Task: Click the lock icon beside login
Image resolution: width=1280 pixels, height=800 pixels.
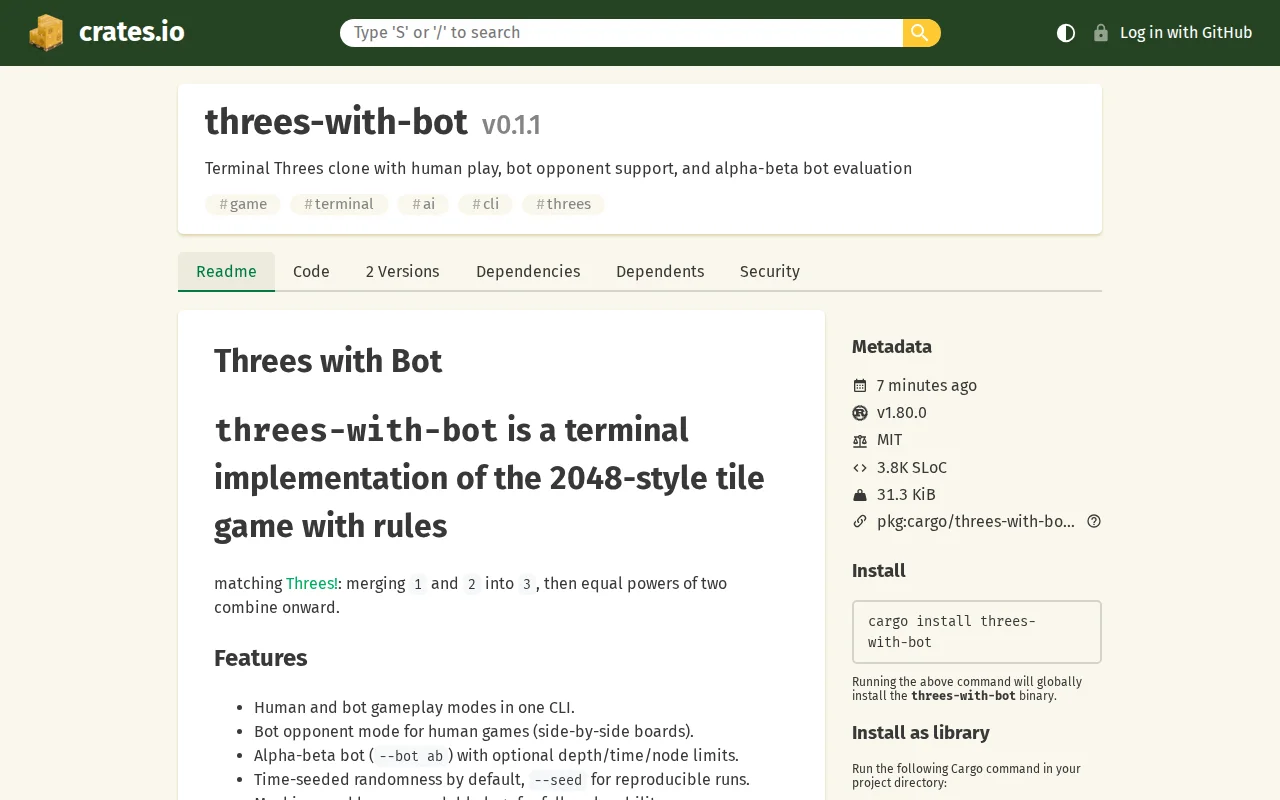Action: click(1101, 33)
